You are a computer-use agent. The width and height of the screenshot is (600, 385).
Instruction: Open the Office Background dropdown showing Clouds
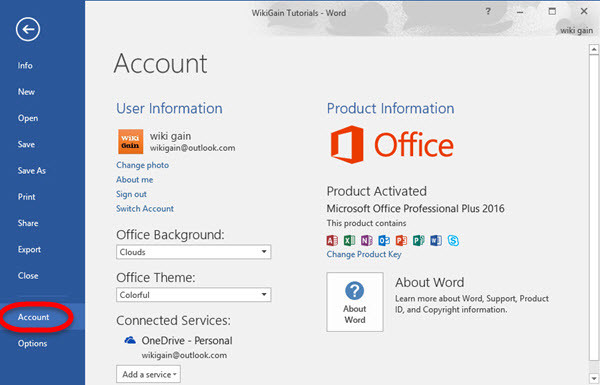194,252
